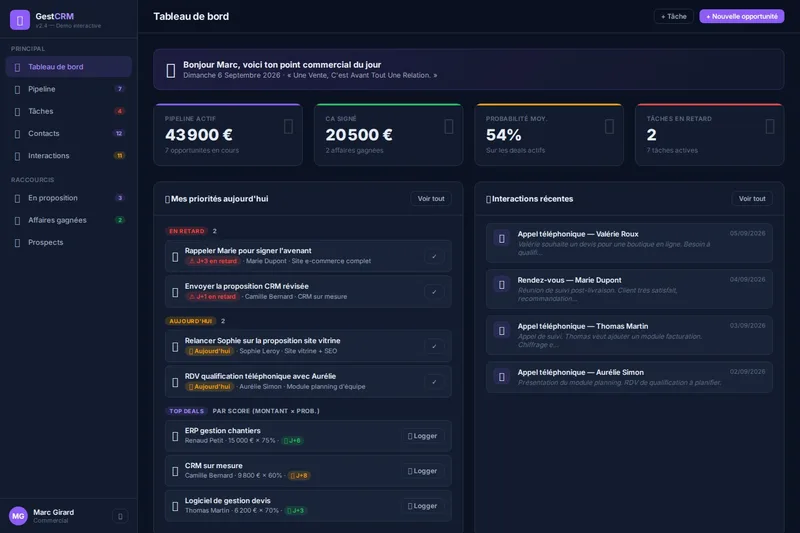Click the TOP DEALS section label
Image resolution: width=800 pixels, height=533 pixels.
tap(187, 411)
